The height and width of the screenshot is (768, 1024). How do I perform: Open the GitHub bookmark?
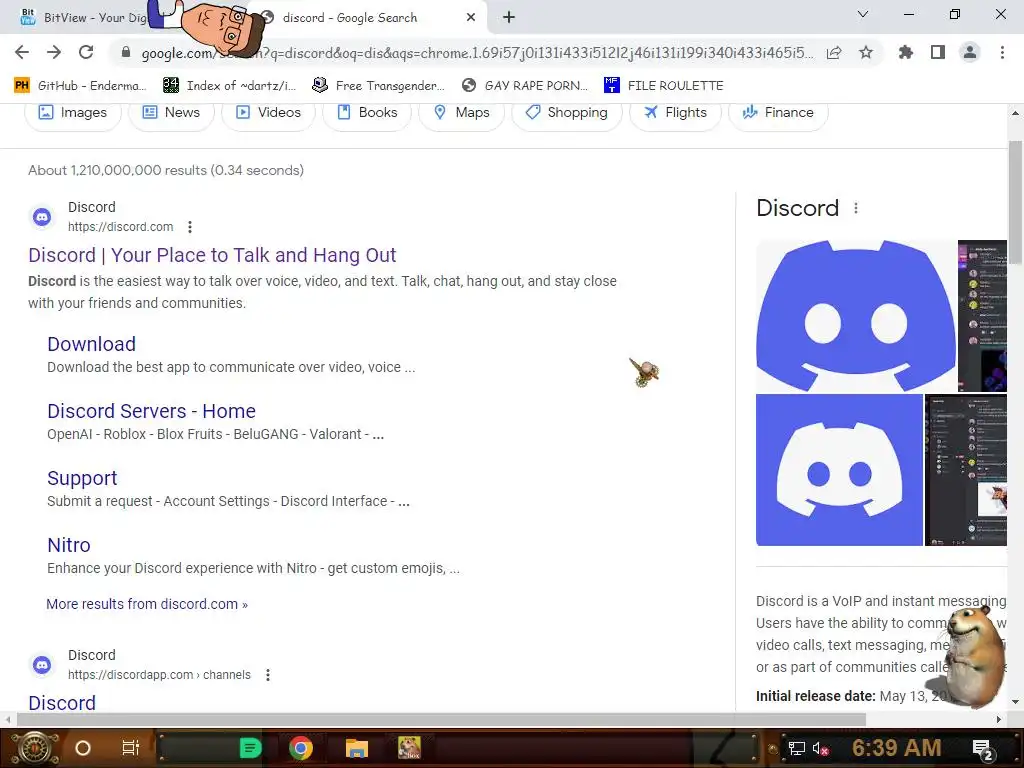pyautogui.click(x=80, y=86)
